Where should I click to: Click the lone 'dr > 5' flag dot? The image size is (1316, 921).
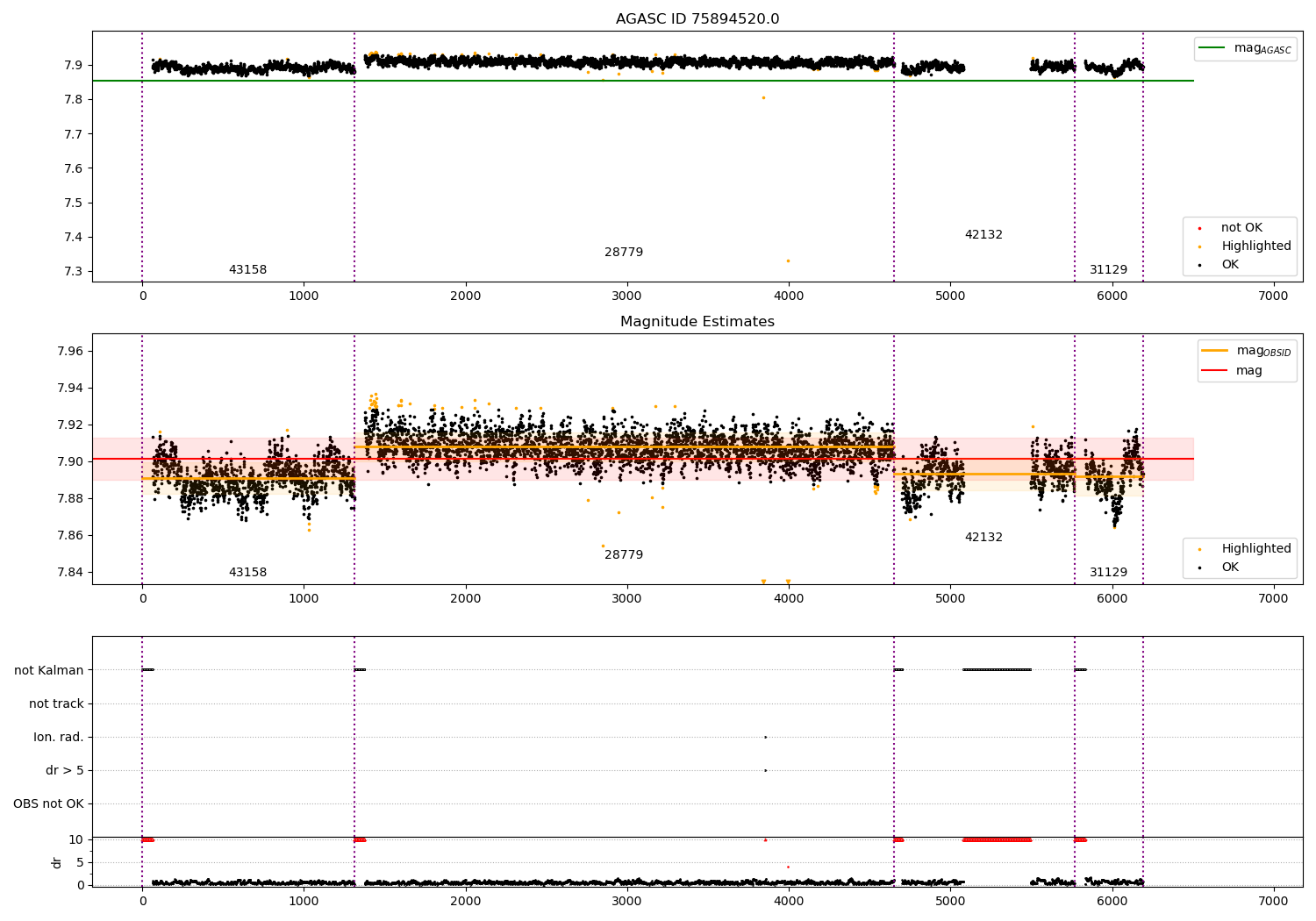pyautogui.click(x=766, y=771)
